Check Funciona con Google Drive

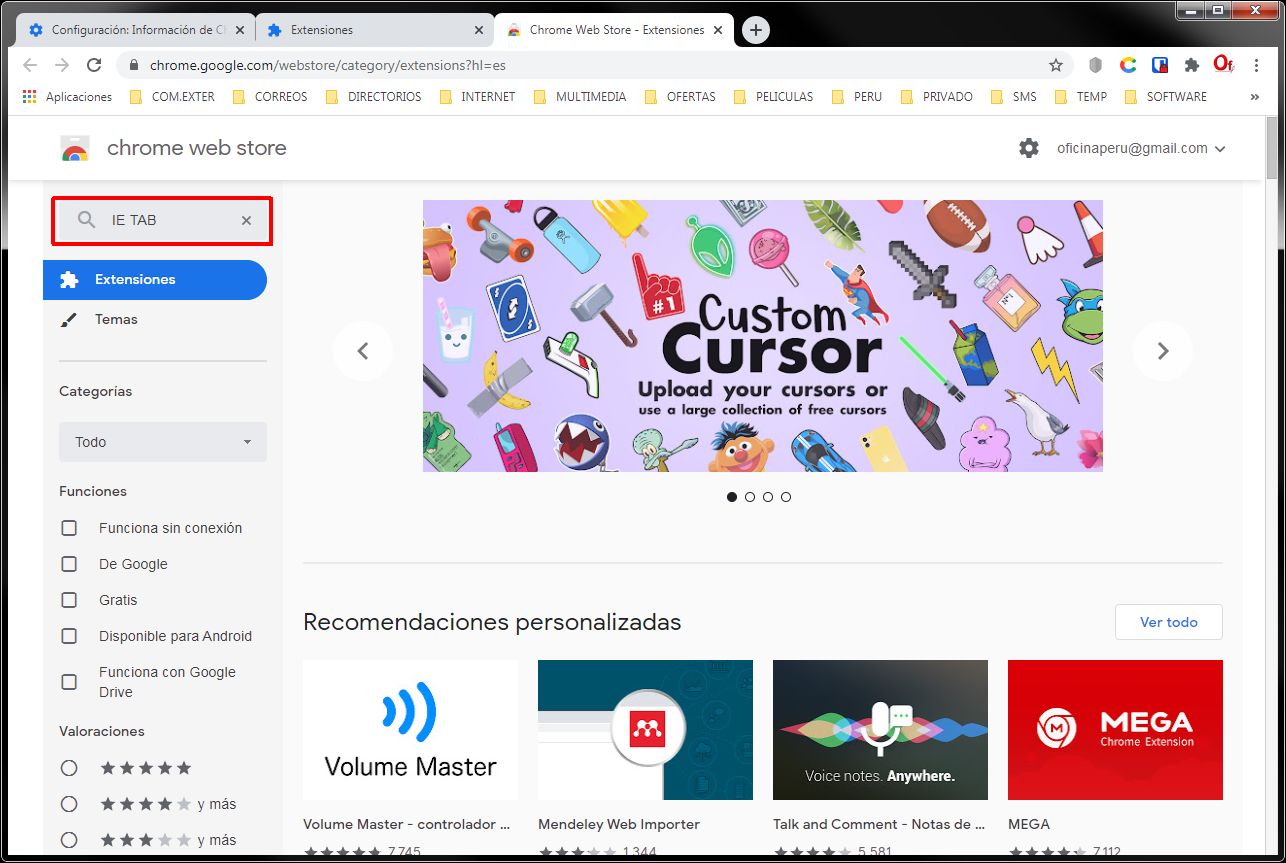click(69, 682)
